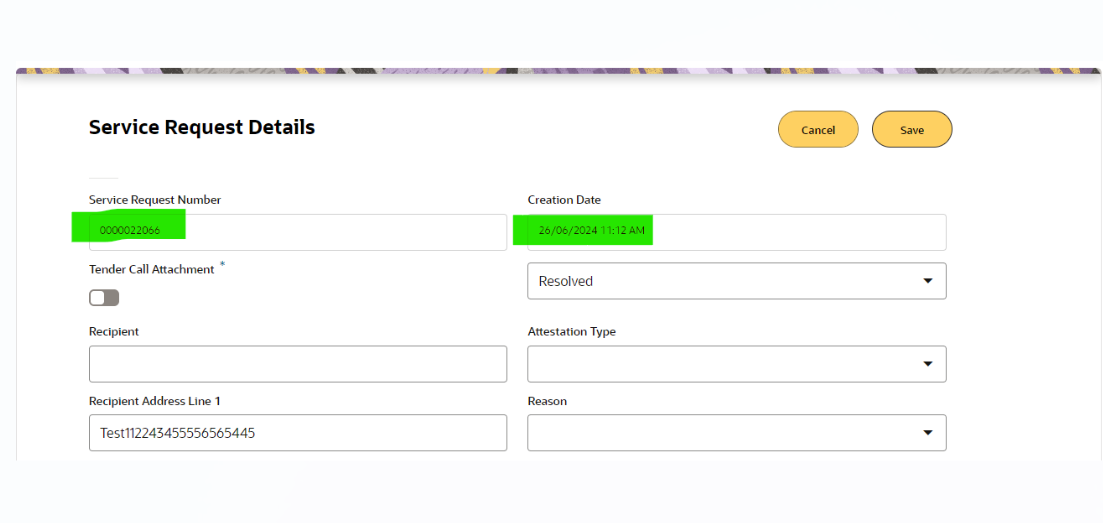This screenshot has width=1103, height=523.
Task: Click the Service Request Details heading
Action: [202, 127]
